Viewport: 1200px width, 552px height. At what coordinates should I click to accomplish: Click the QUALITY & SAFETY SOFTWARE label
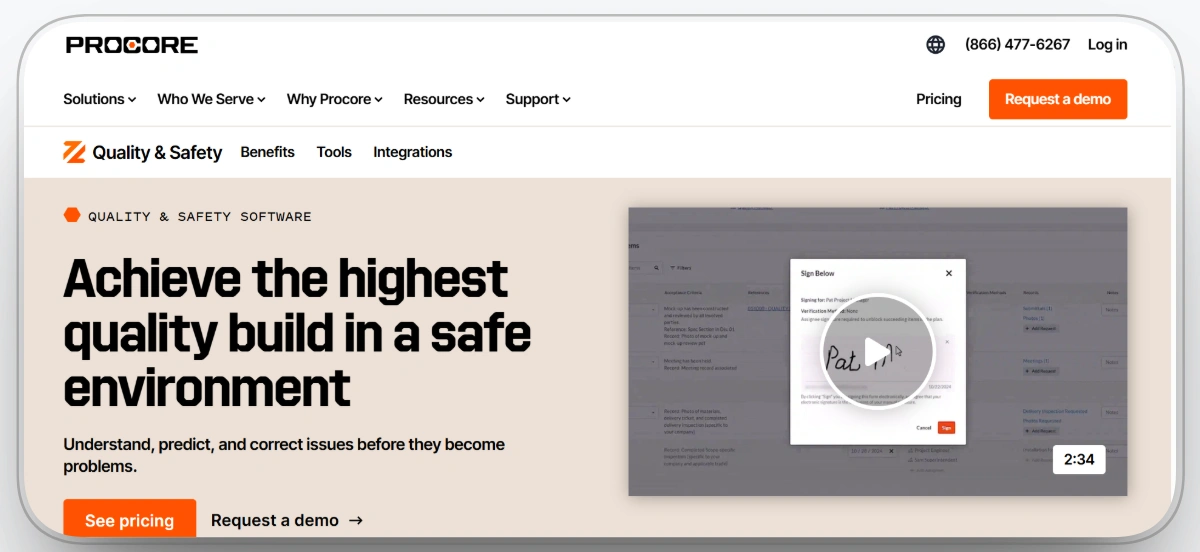tap(199, 216)
